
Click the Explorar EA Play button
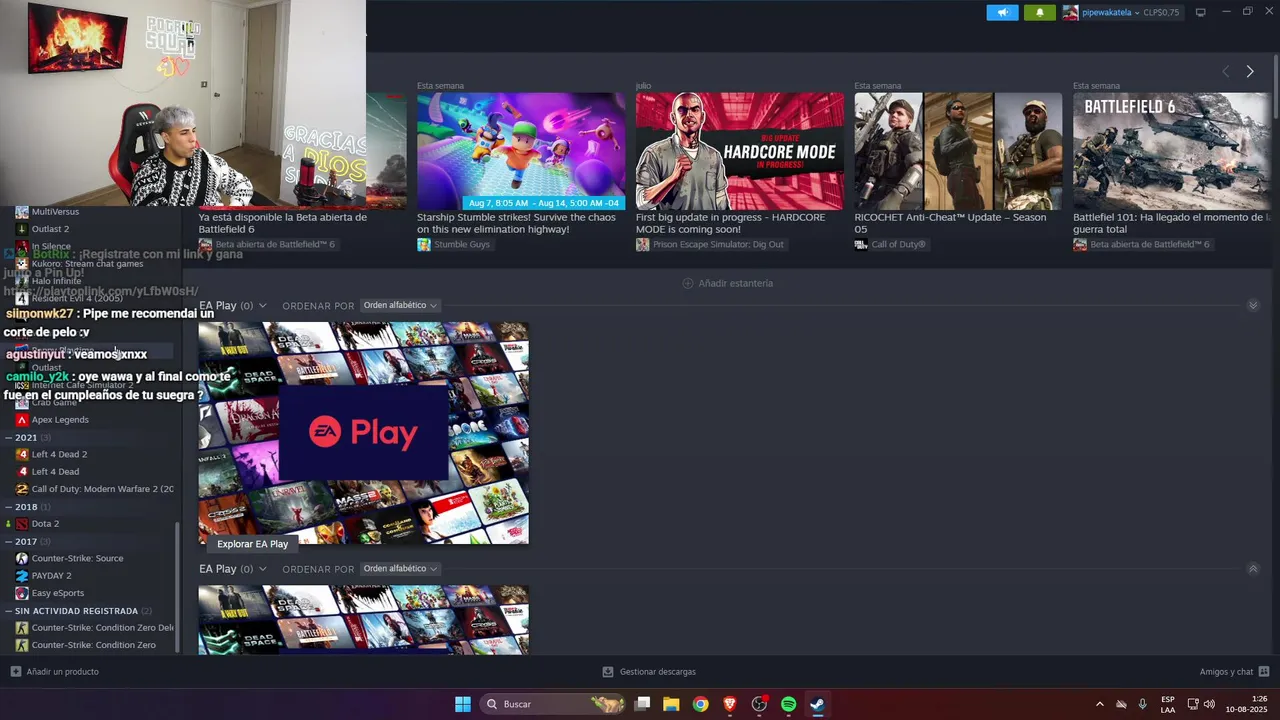tap(252, 544)
